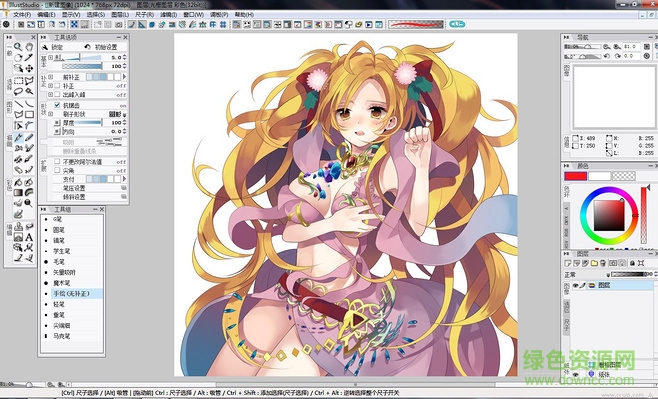658x399 pixels.
Task: Toggle the 出峰入峰 checkbox
Action: point(57,95)
